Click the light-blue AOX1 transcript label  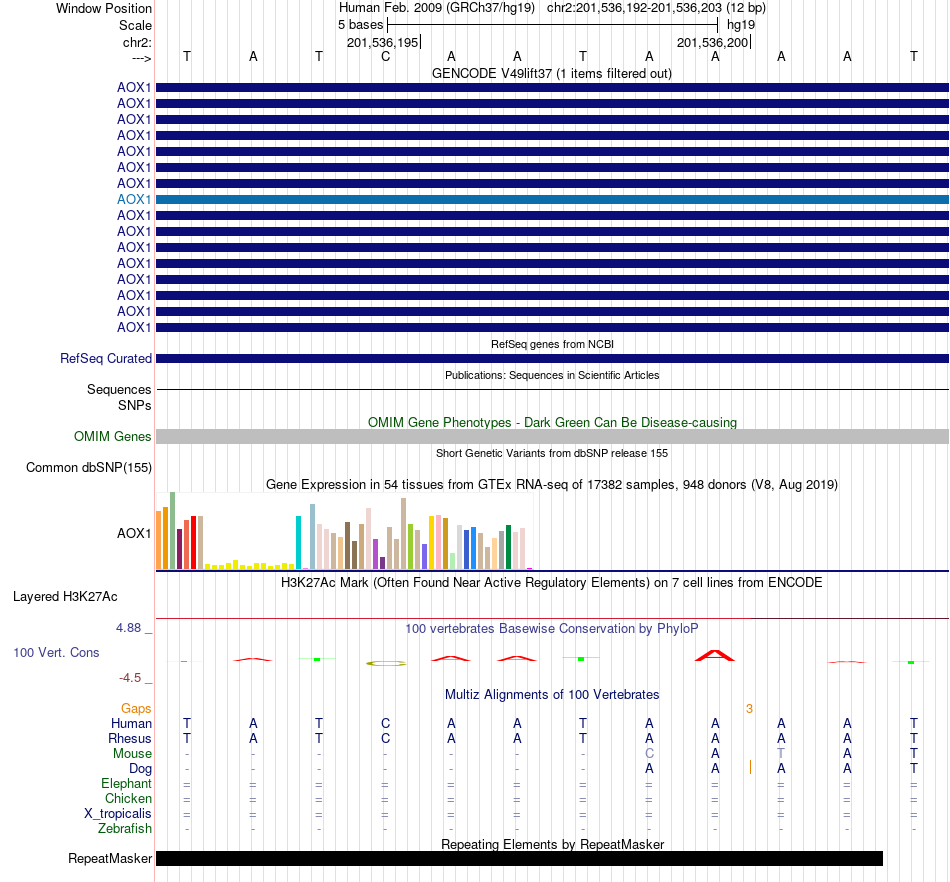134,199
